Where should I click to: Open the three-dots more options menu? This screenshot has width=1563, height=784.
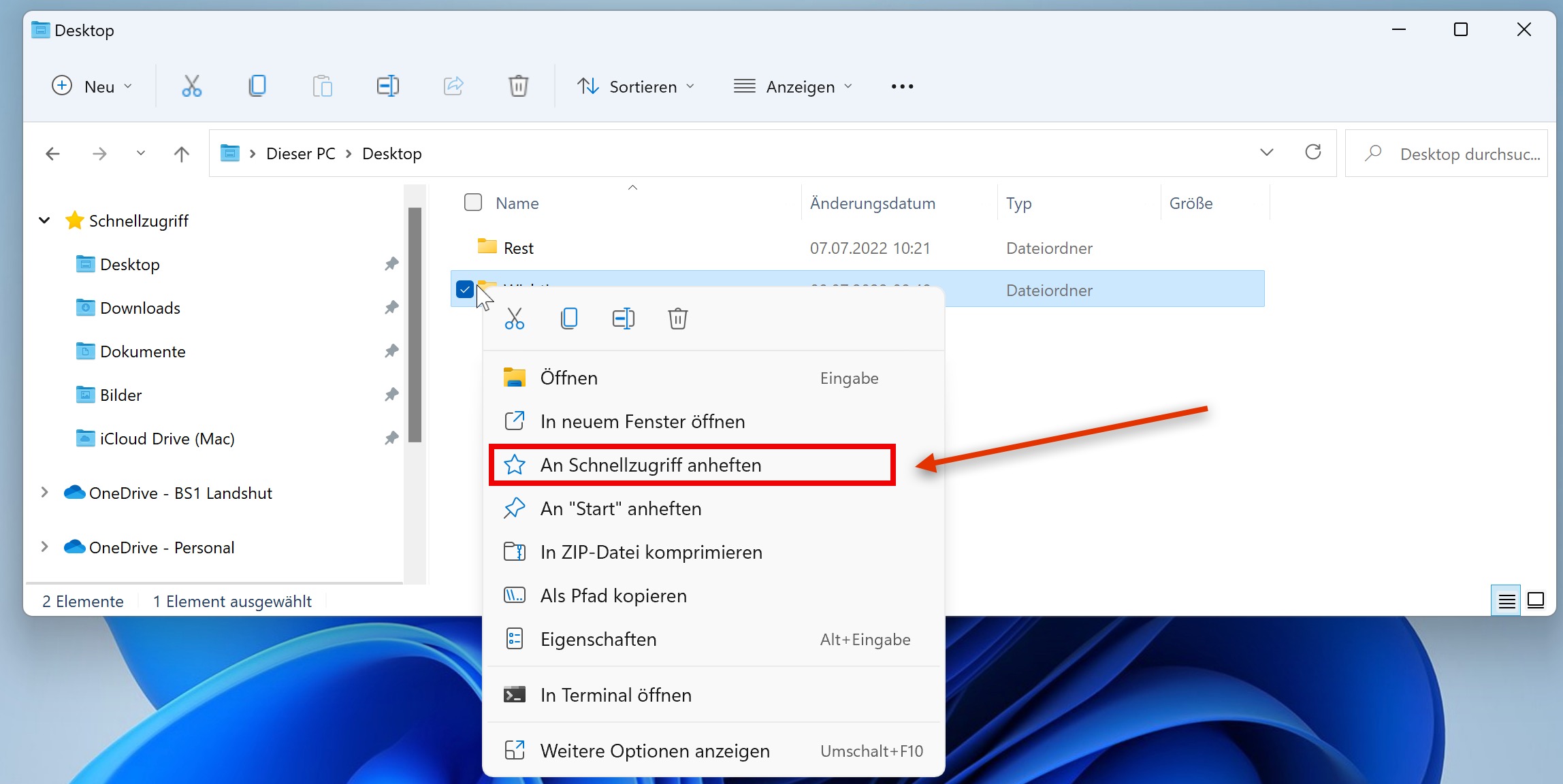point(902,86)
